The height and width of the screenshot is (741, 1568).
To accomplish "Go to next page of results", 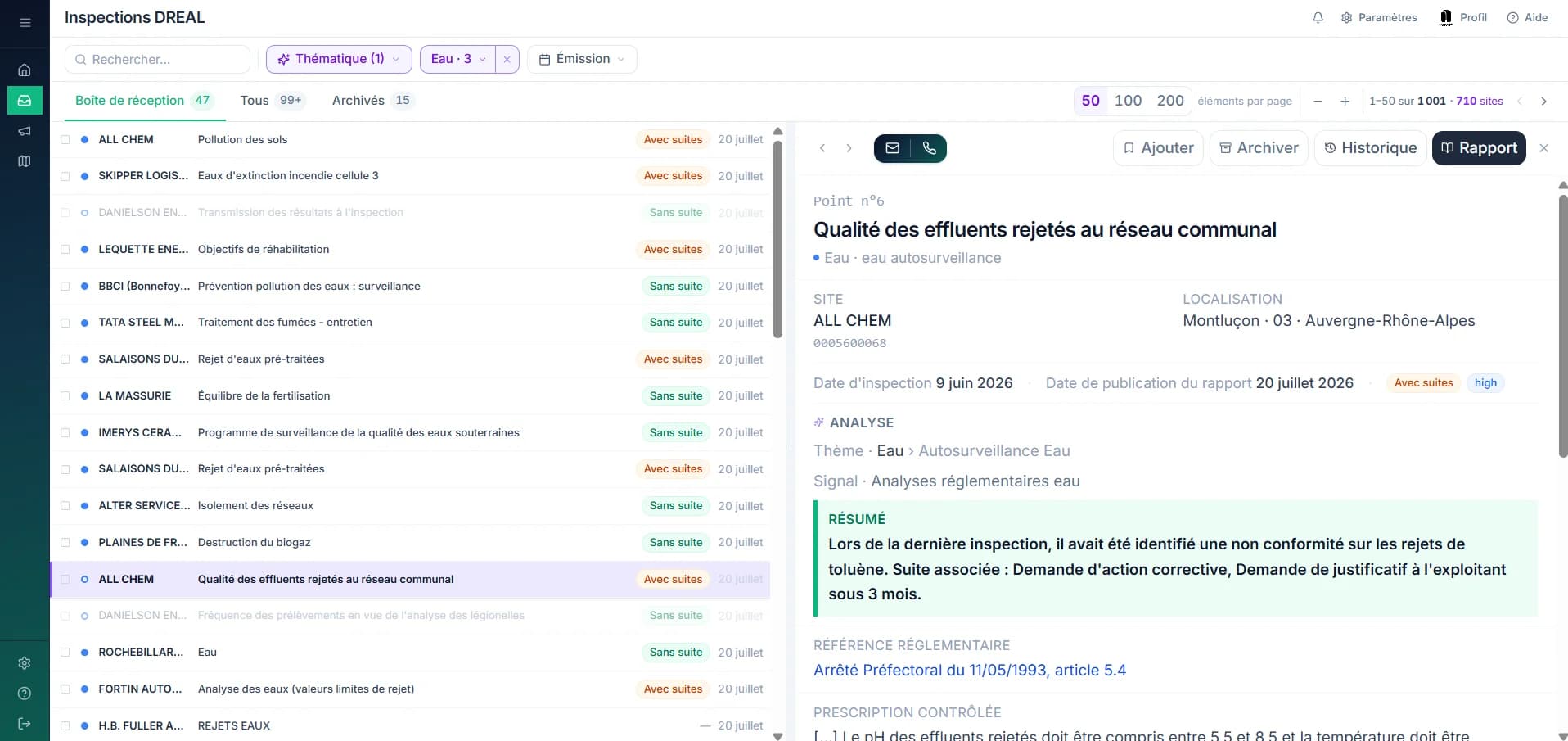I will [1543, 101].
